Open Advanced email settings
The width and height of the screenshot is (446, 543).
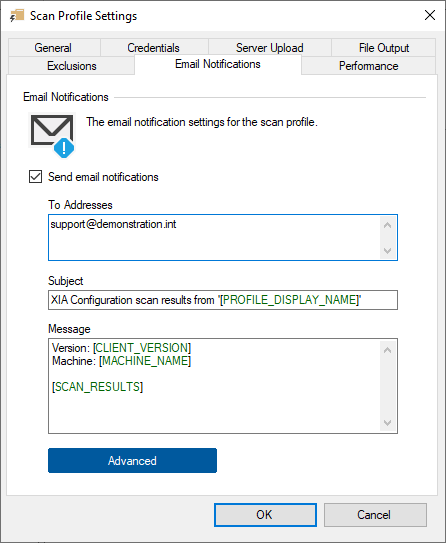point(132,461)
